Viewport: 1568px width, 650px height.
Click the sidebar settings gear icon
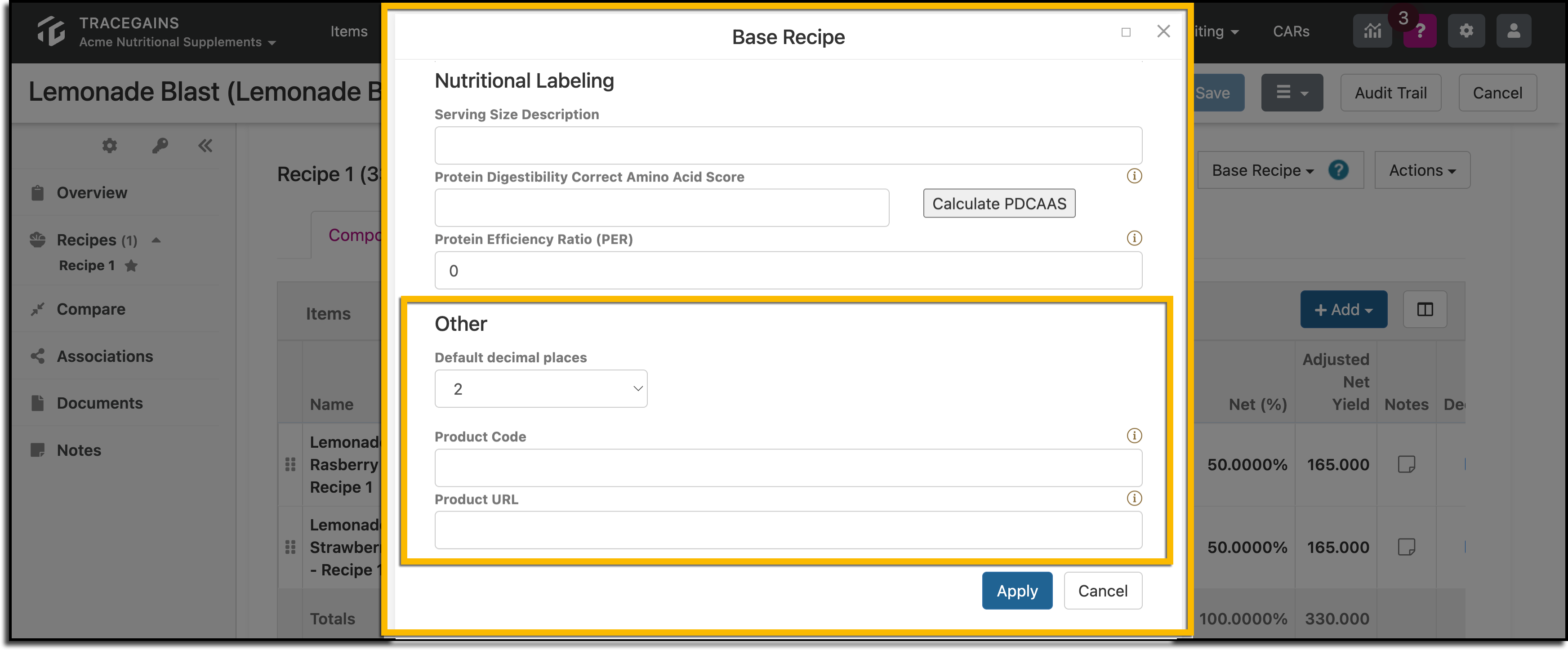110,146
